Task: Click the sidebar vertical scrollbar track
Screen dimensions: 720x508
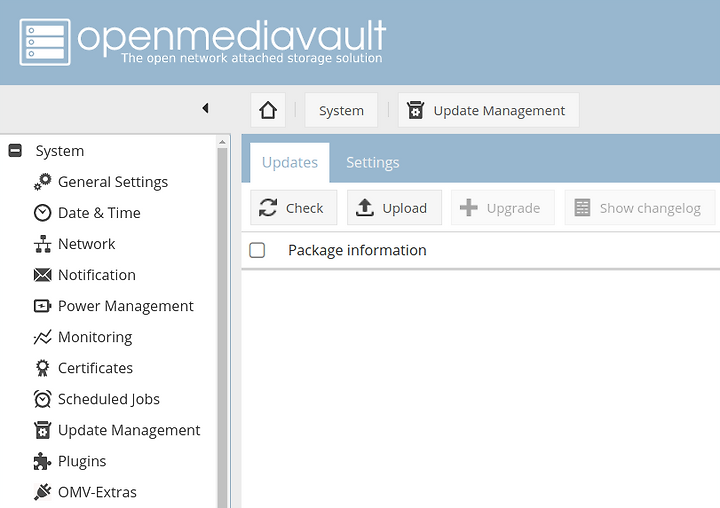Action: (x=223, y=327)
